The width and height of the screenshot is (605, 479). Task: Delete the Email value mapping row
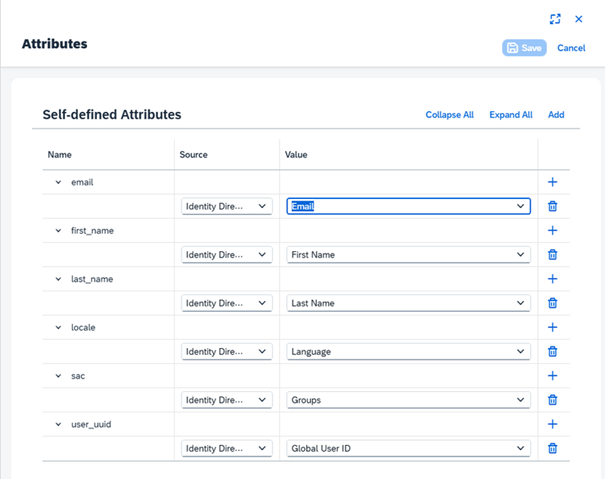552,206
